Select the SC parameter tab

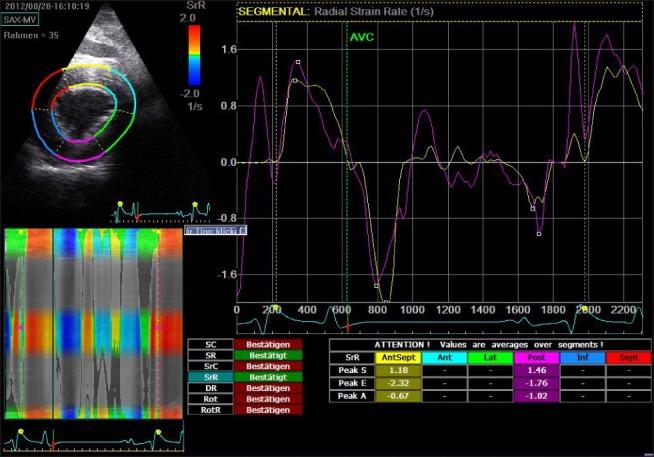(x=209, y=345)
